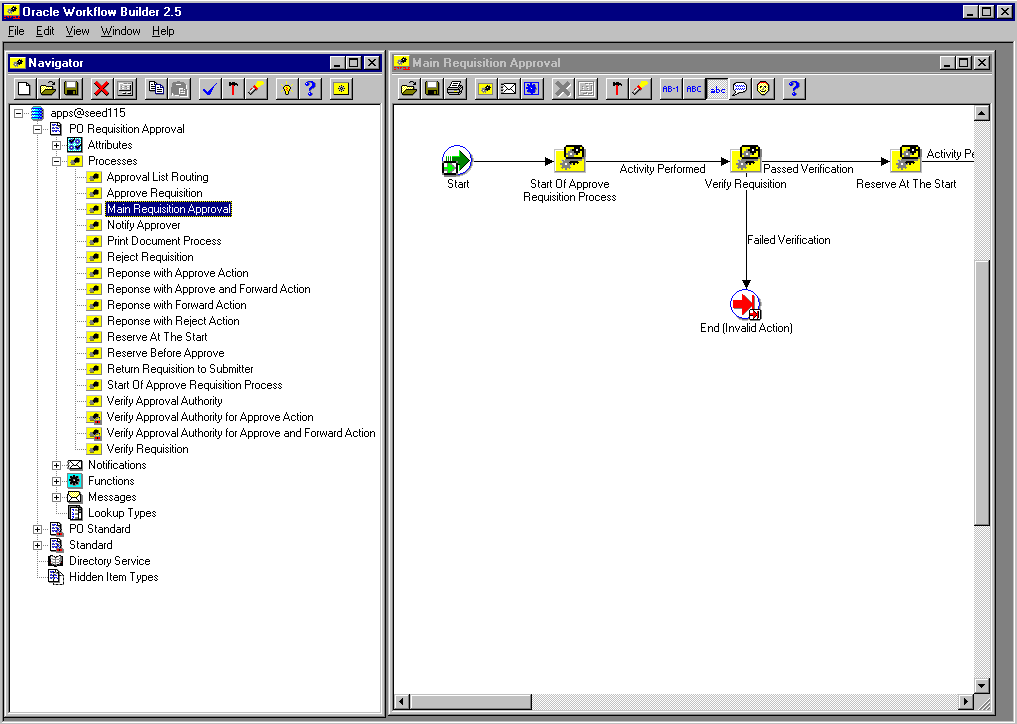Open the Edit menu

click(x=45, y=31)
